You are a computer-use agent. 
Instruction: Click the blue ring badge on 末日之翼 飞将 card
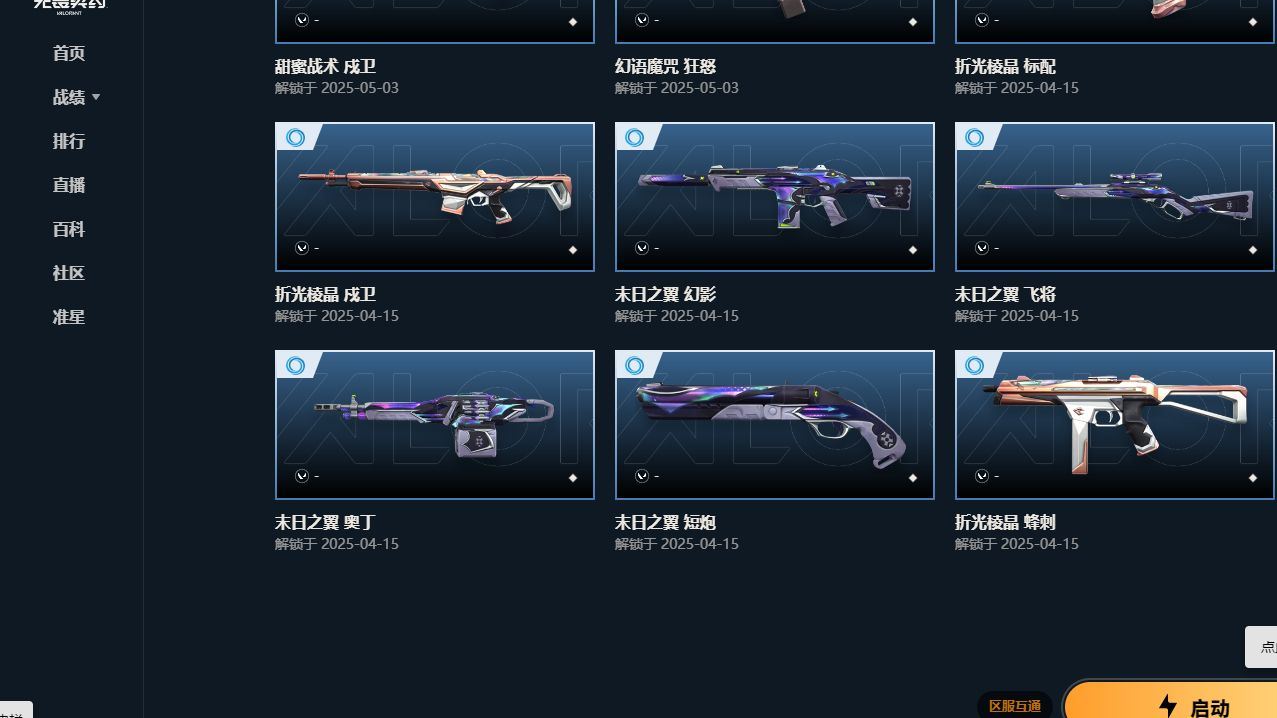[x=975, y=138]
